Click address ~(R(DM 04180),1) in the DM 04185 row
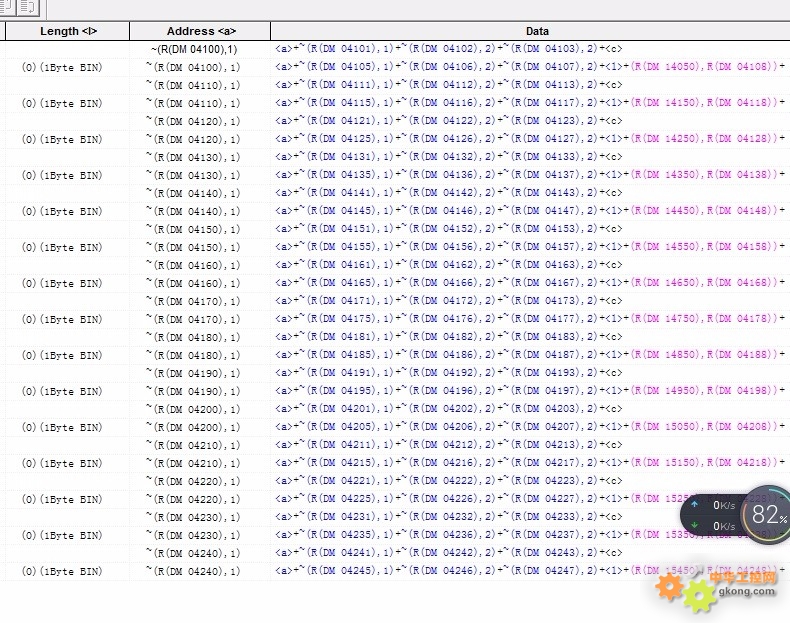 click(x=193, y=356)
